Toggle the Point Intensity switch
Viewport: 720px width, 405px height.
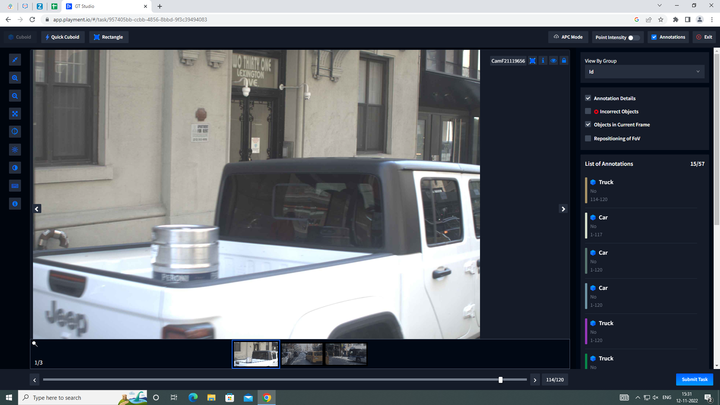634,38
